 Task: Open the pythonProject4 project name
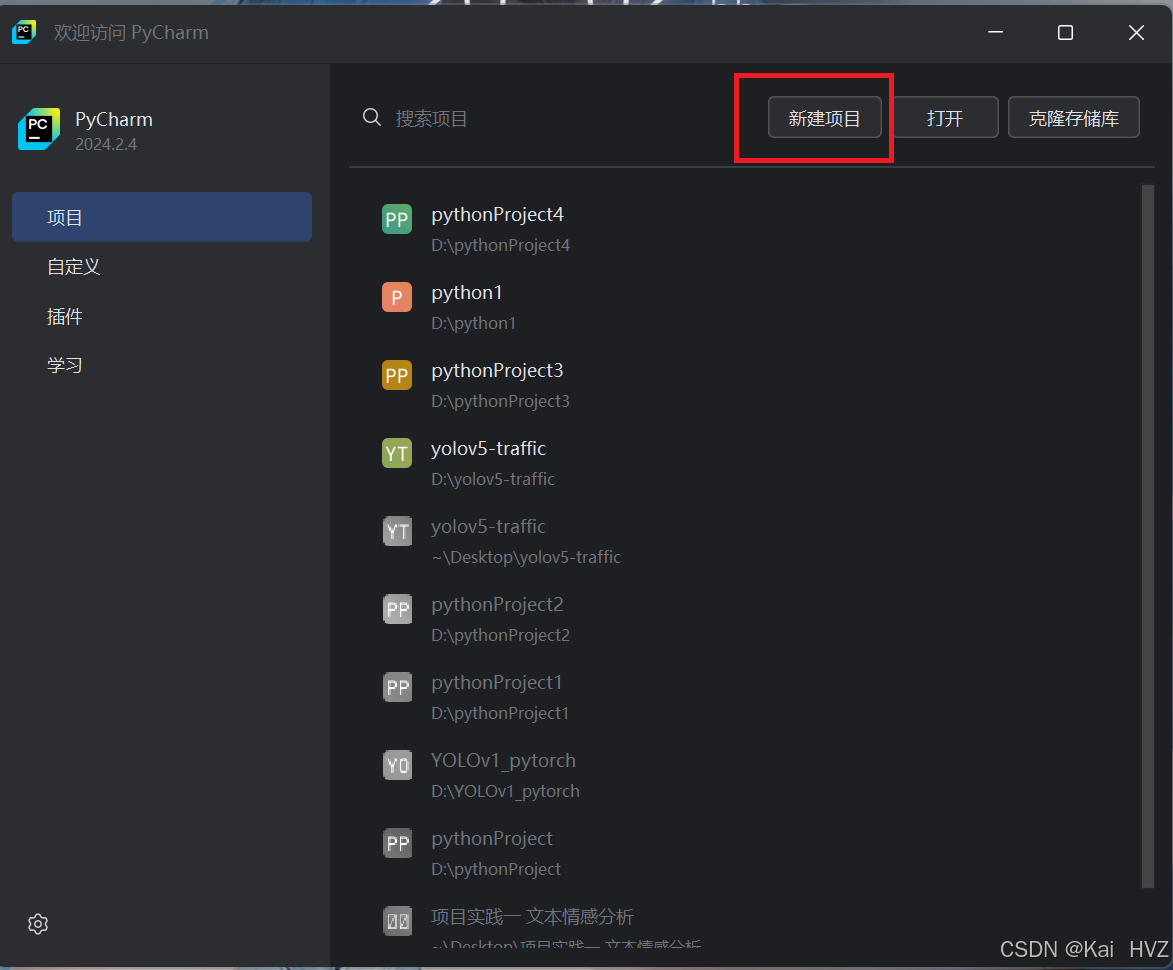[497, 215]
